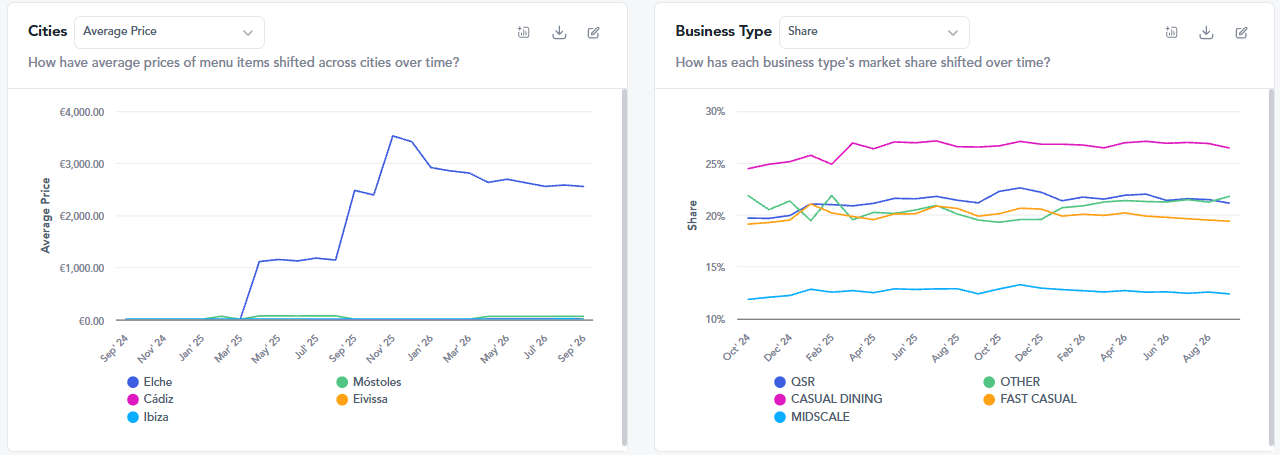
Task: Click the €1,000.00 axis label
Action: (82, 268)
